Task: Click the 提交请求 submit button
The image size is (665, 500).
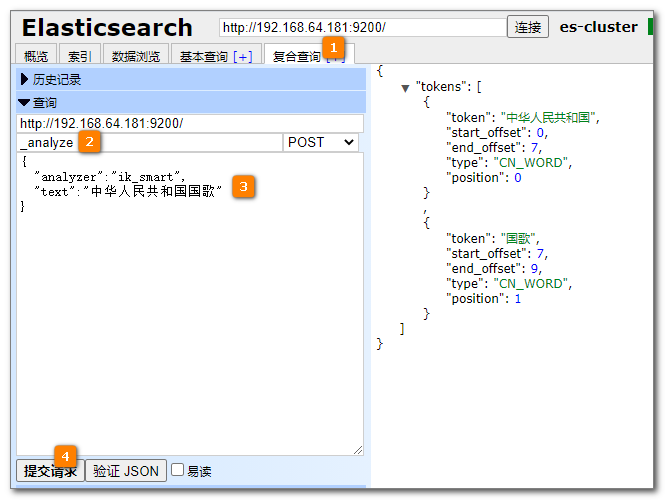Action: tap(50, 471)
